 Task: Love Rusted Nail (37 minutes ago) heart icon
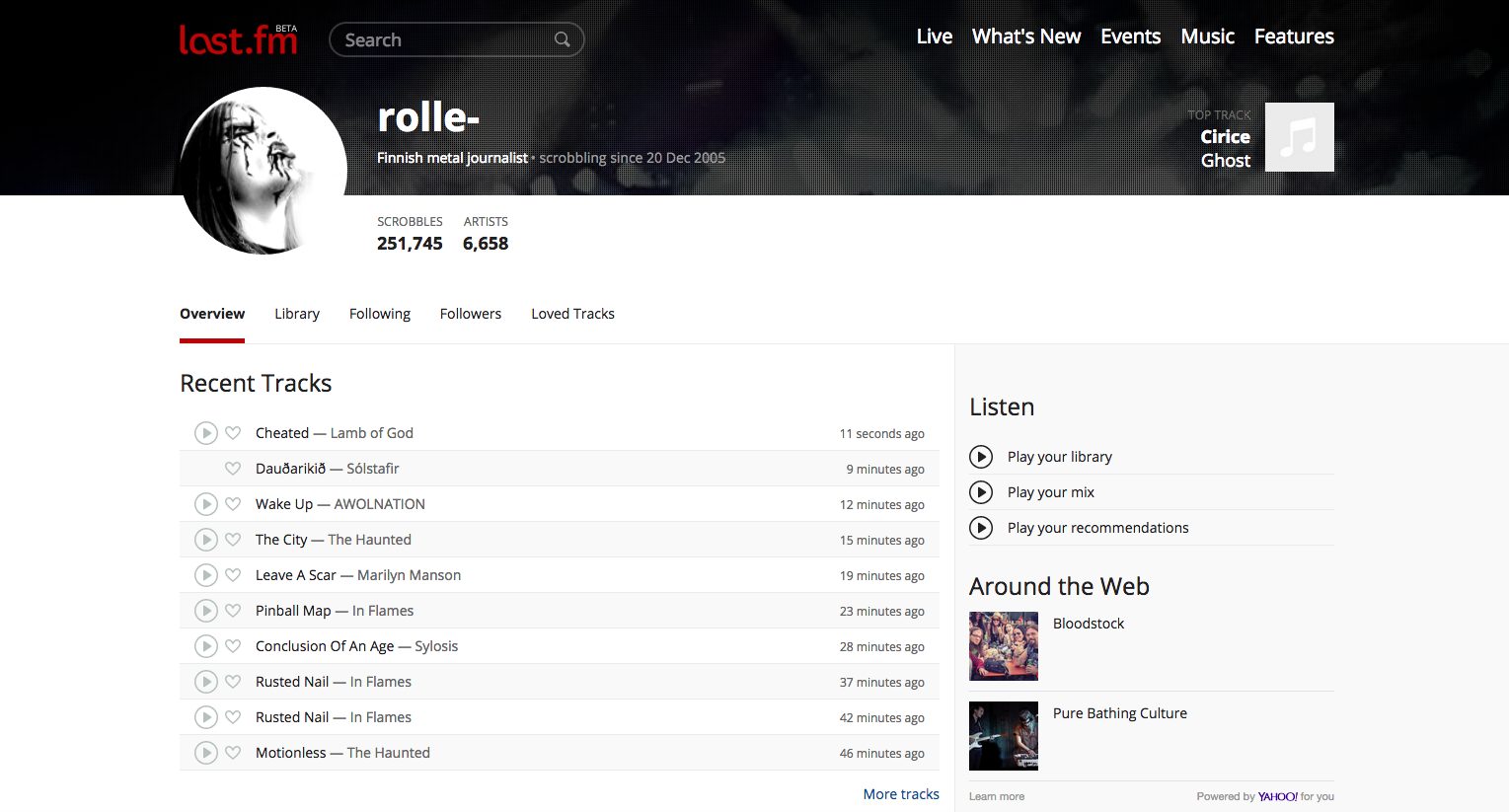coord(233,682)
